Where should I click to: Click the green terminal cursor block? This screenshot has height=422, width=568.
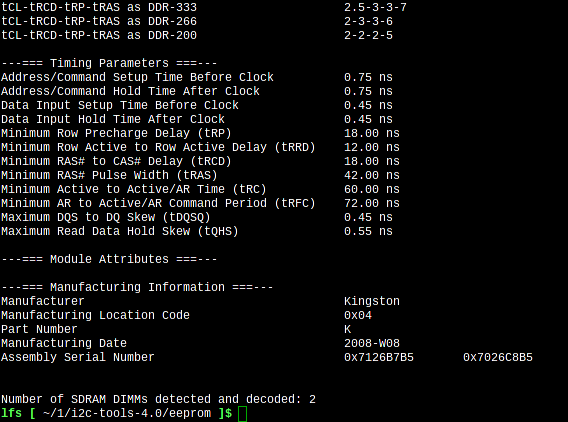242,414
